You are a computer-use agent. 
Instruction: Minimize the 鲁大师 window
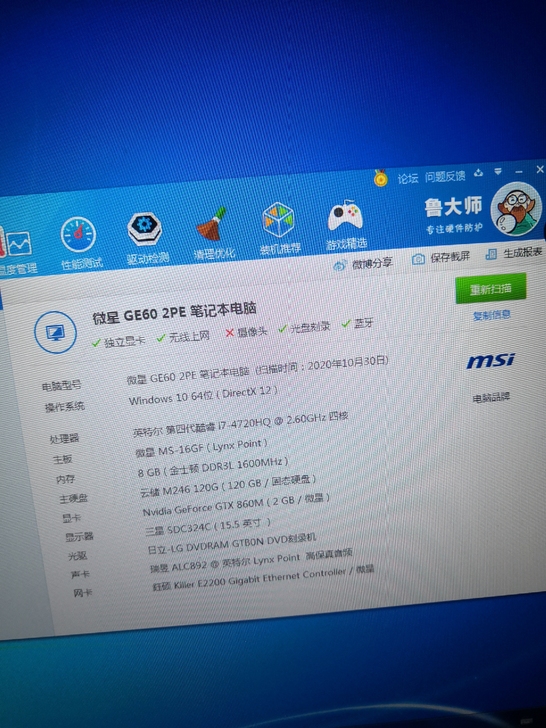pos(519,171)
